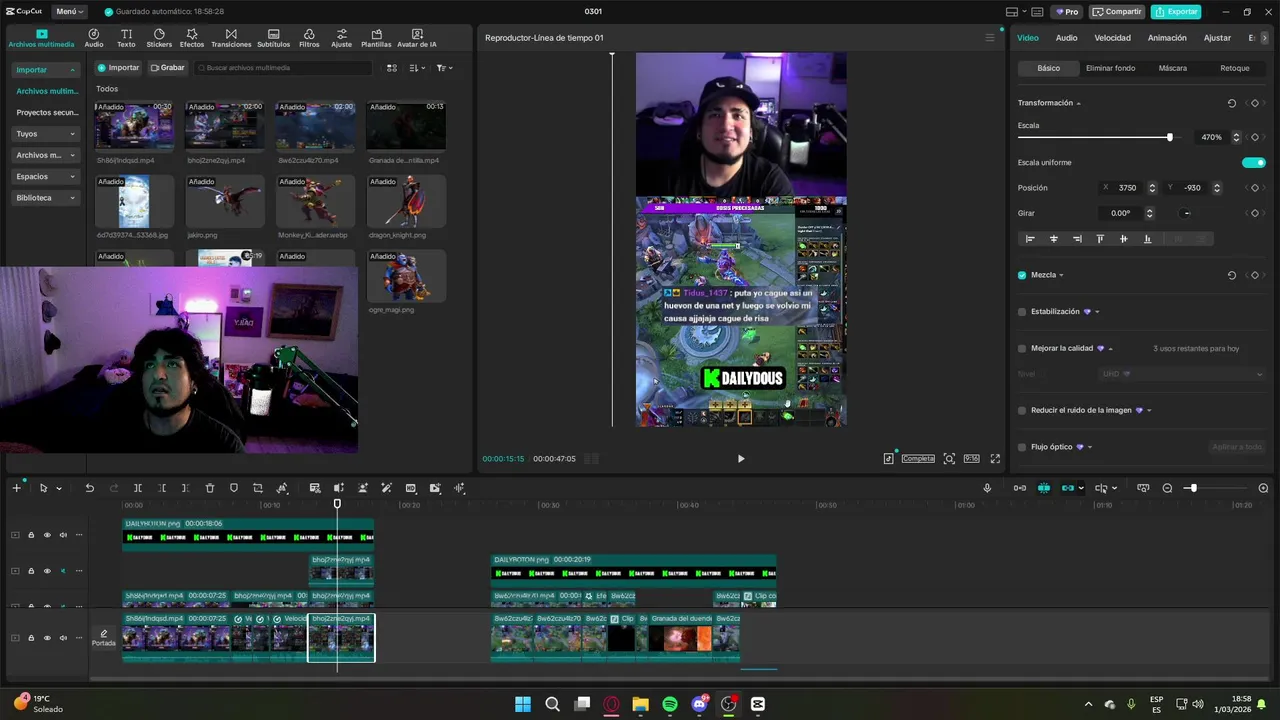Open the Completa preview quality dropdown
This screenshot has width=1280, height=720.
[x=918, y=458]
